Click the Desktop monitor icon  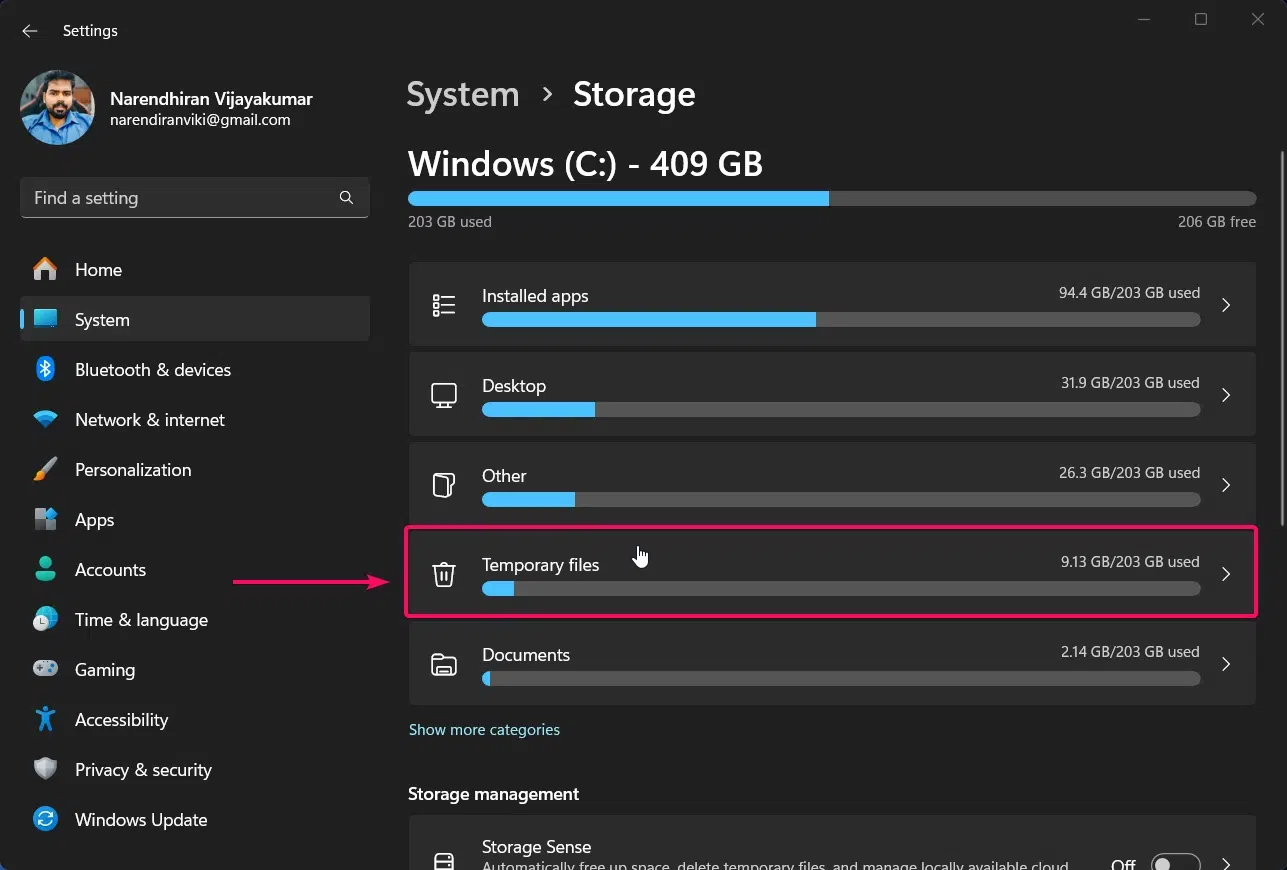click(444, 395)
